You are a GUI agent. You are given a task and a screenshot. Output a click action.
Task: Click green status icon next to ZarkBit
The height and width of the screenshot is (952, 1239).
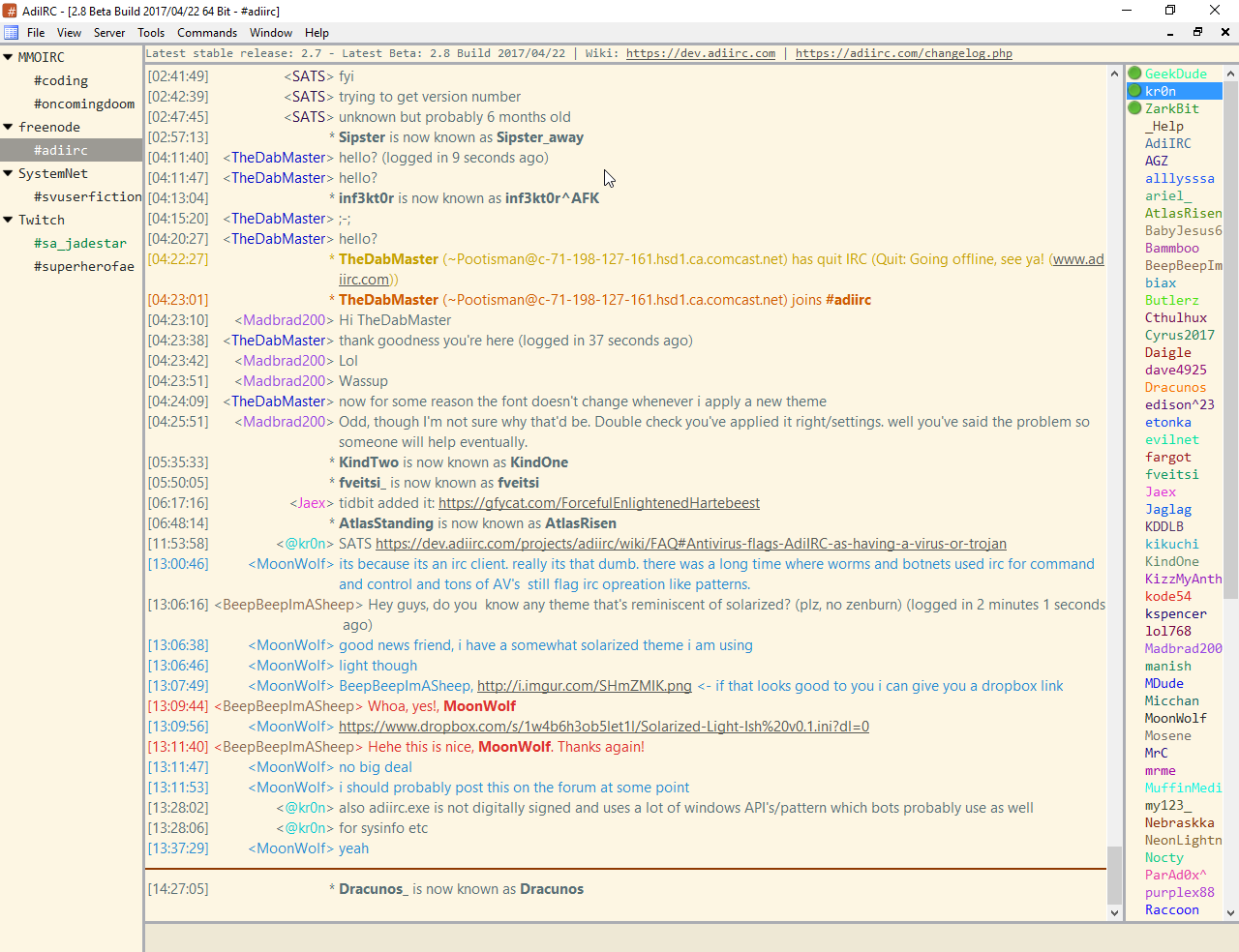[1134, 108]
